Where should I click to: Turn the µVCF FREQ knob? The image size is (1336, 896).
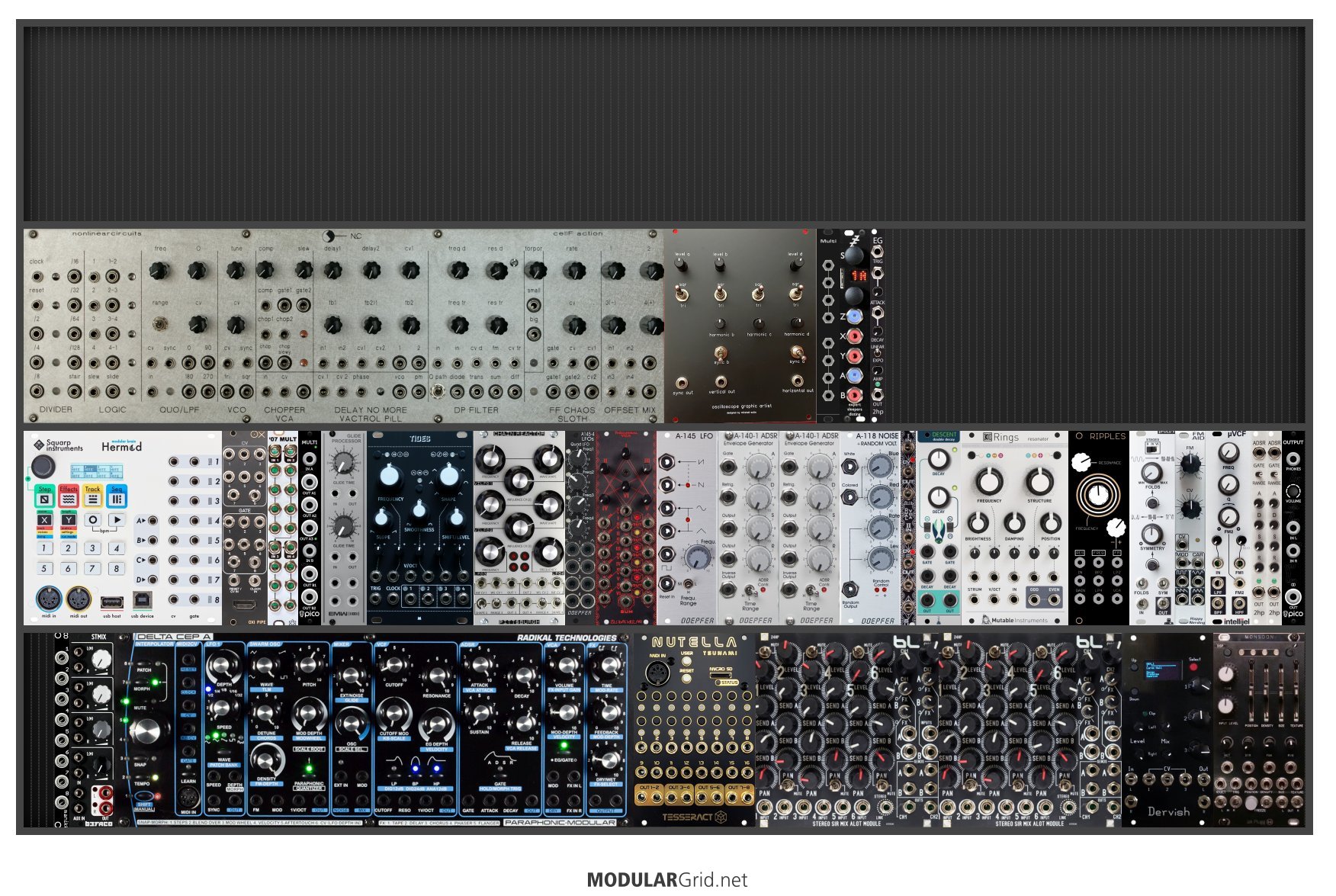click(x=1228, y=454)
